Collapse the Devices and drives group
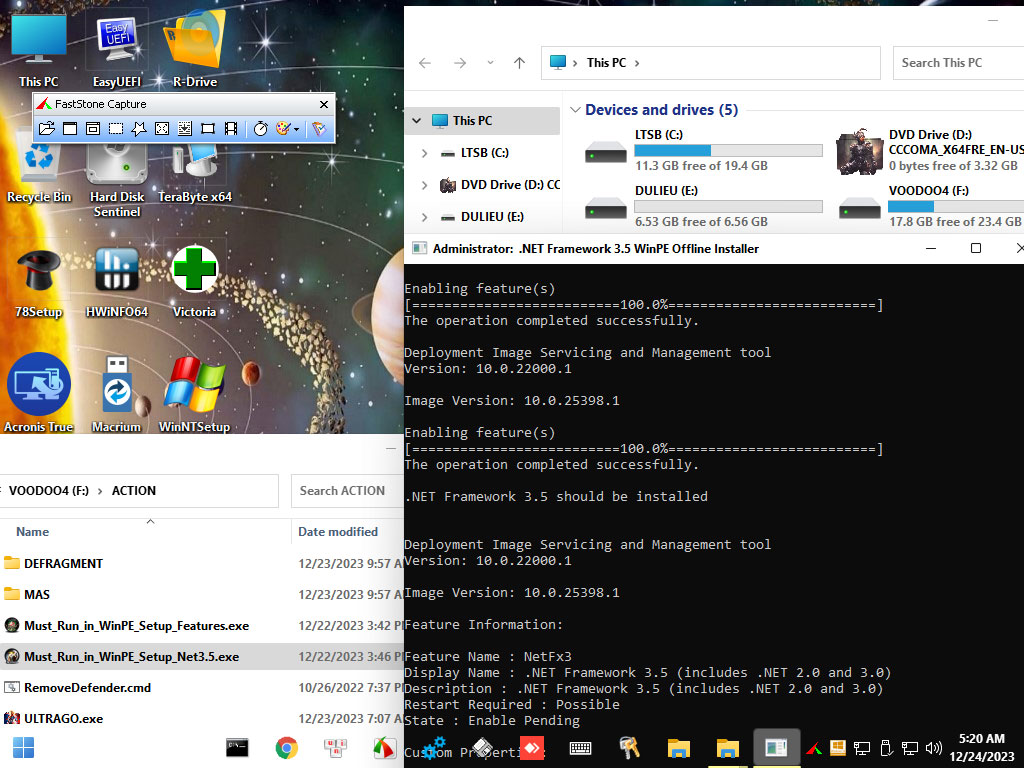 575,110
